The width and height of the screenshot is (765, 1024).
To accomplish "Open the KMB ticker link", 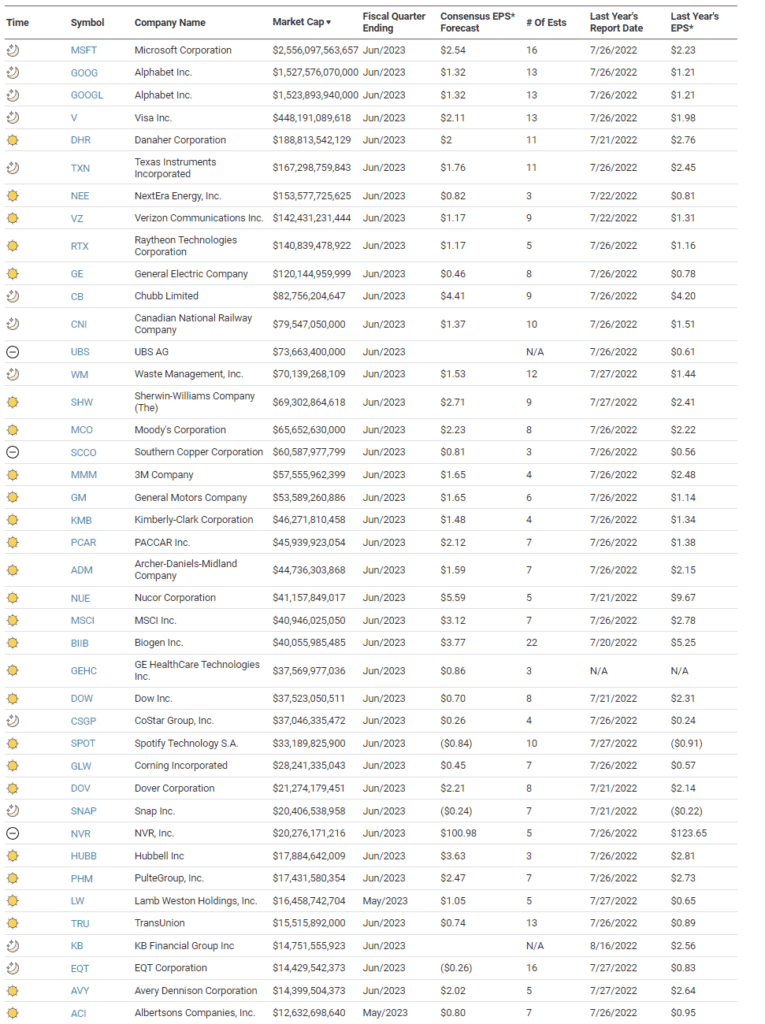I will (81, 520).
